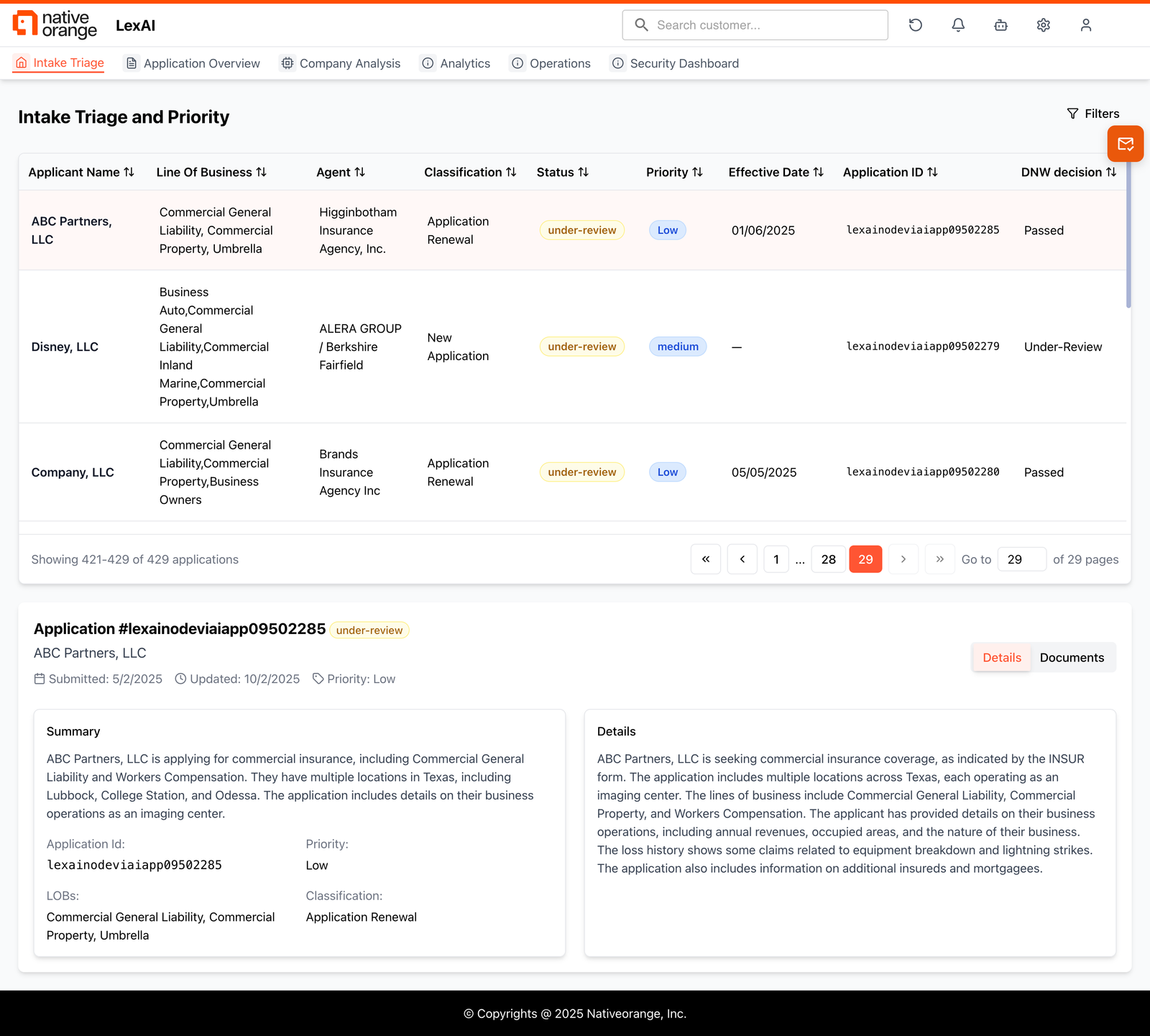This screenshot has width=1150, height=1036.
Task: Toggle sorting on Priority column
Action: click(x=699, y=172)
